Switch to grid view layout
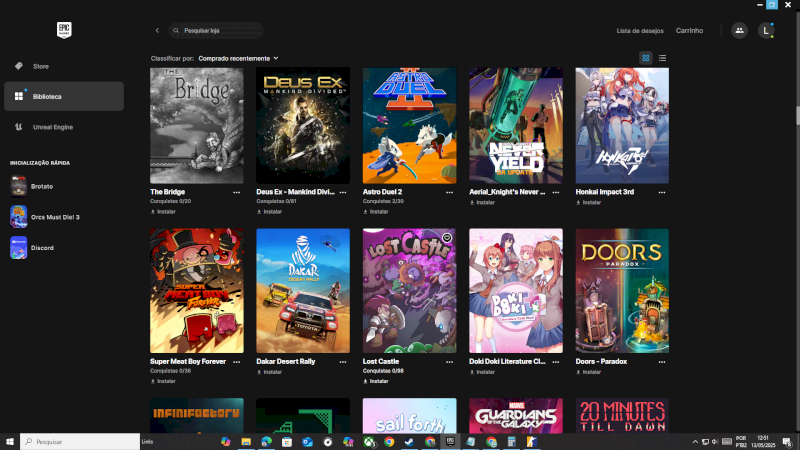800x450 pixels. pos(646,58)
